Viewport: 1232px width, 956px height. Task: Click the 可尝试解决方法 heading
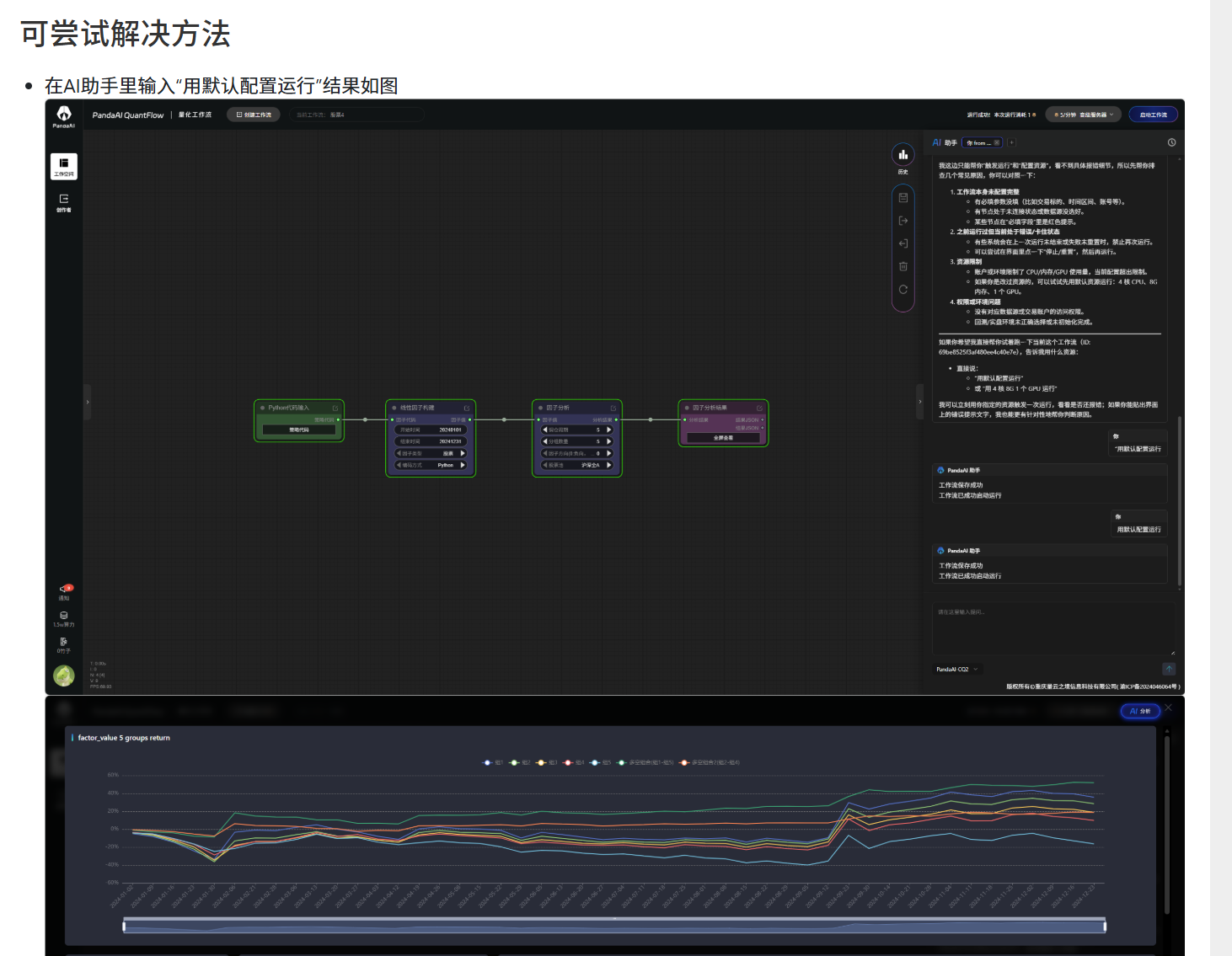coord(126,34)
